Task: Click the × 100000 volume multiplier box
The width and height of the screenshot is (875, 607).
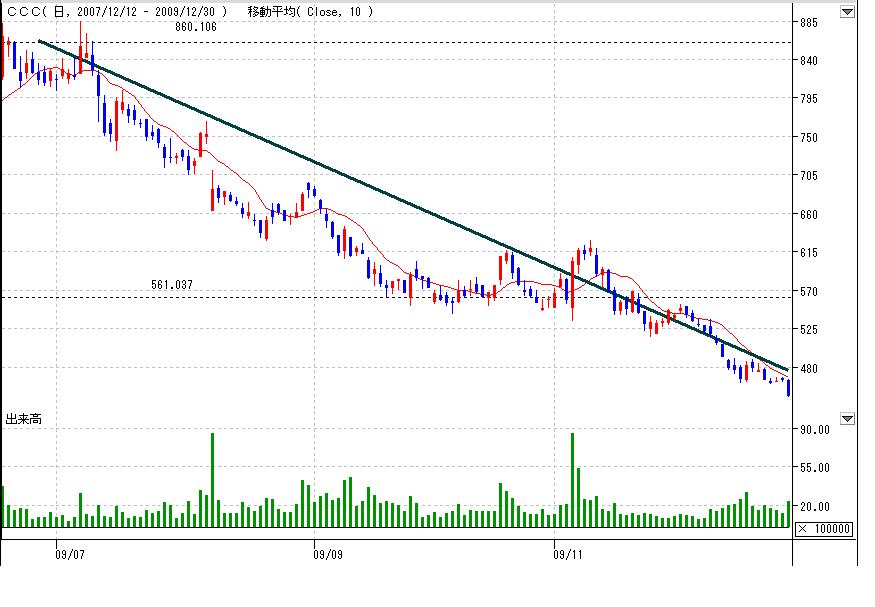Action: pyautogui.click(x=825, y=529)
